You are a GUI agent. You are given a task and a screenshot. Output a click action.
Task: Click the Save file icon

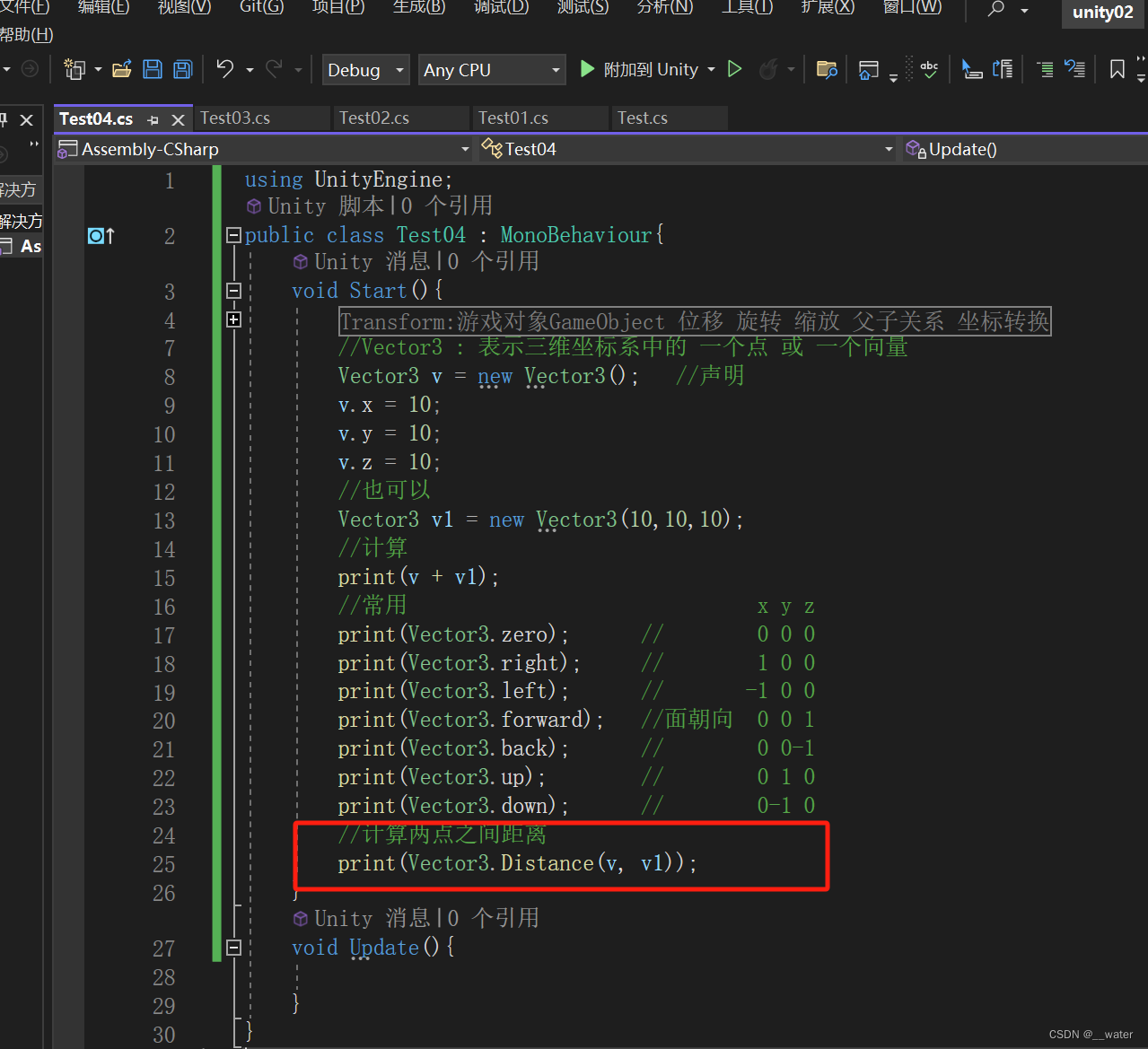153,69
